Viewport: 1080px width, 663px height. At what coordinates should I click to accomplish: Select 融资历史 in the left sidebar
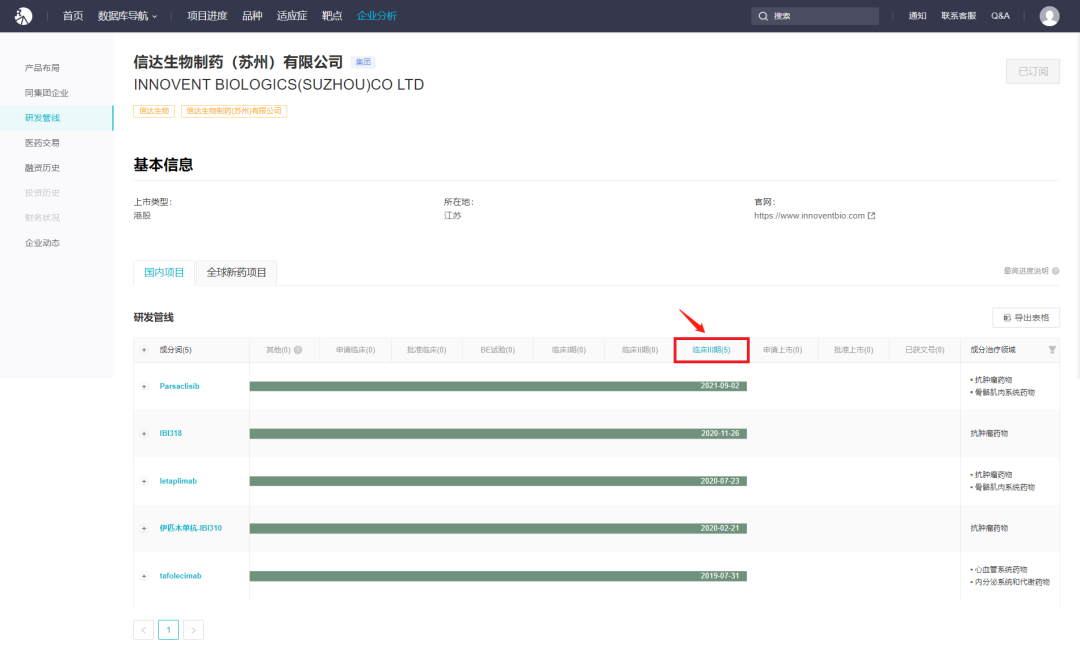pos(42,168)
